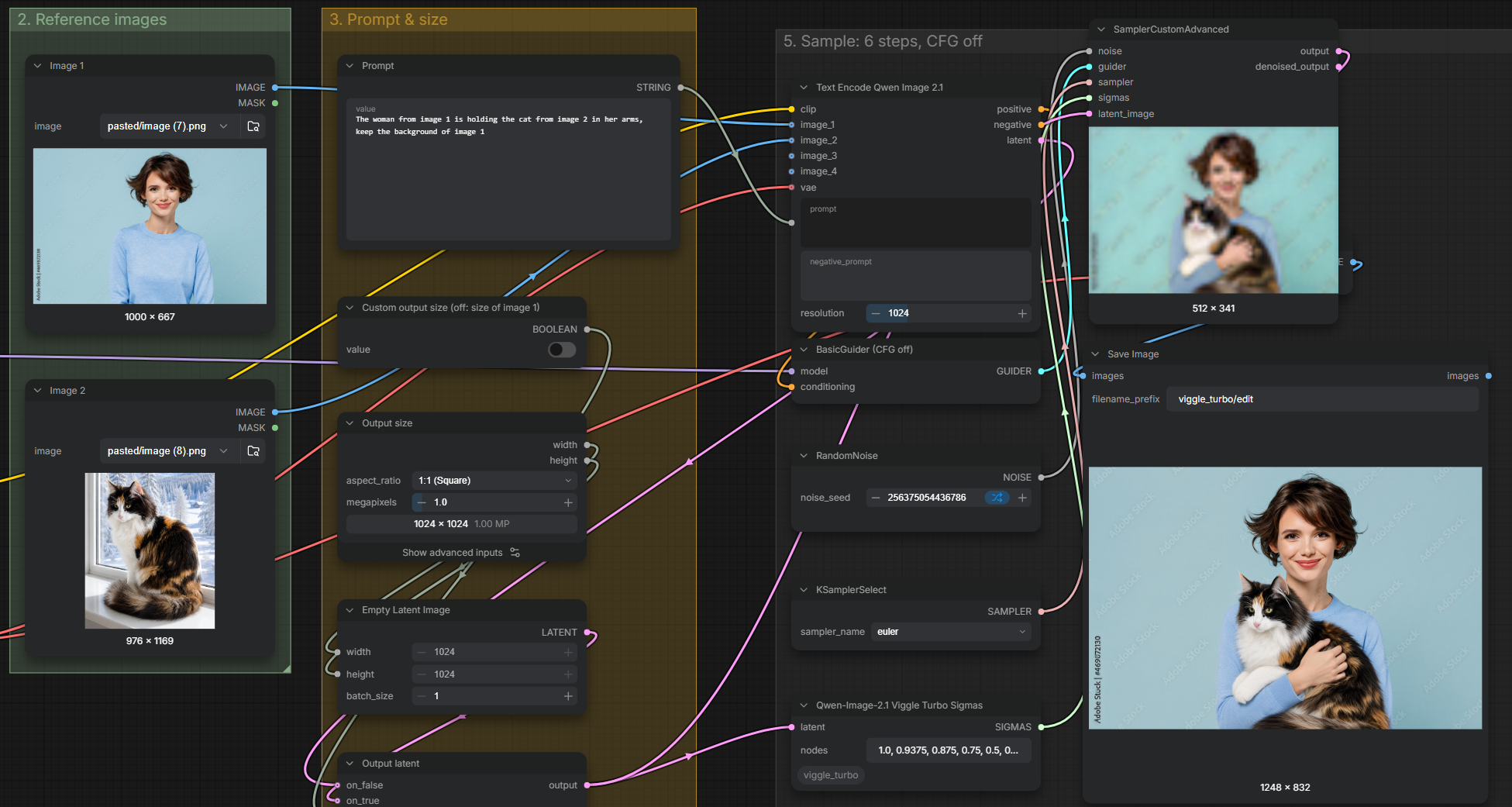The height and width of the screenshot is (807, 1512).
Task: Collapse the Prompt node
Action: point(350,66)
